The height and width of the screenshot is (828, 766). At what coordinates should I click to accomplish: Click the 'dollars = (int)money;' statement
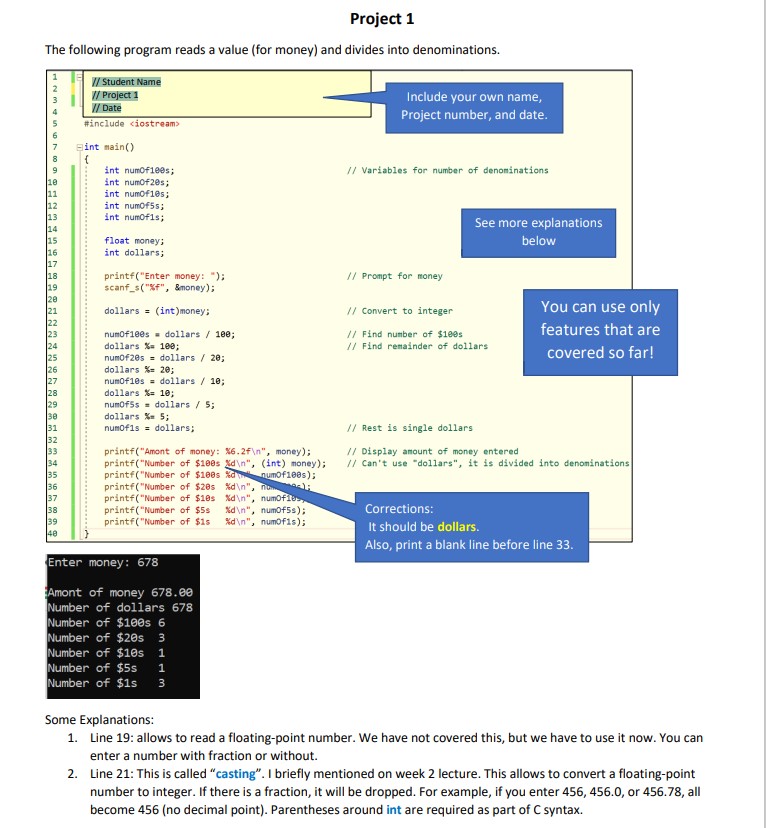[x=157, y=311]
